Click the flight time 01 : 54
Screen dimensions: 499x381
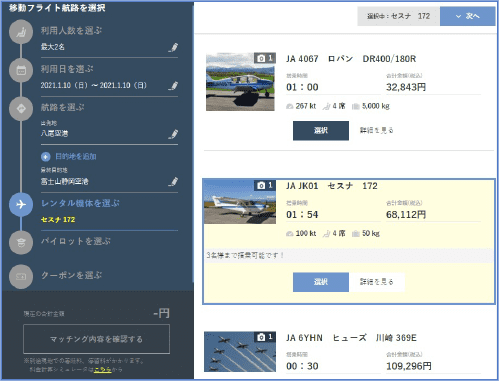click(x=302, y=215)
